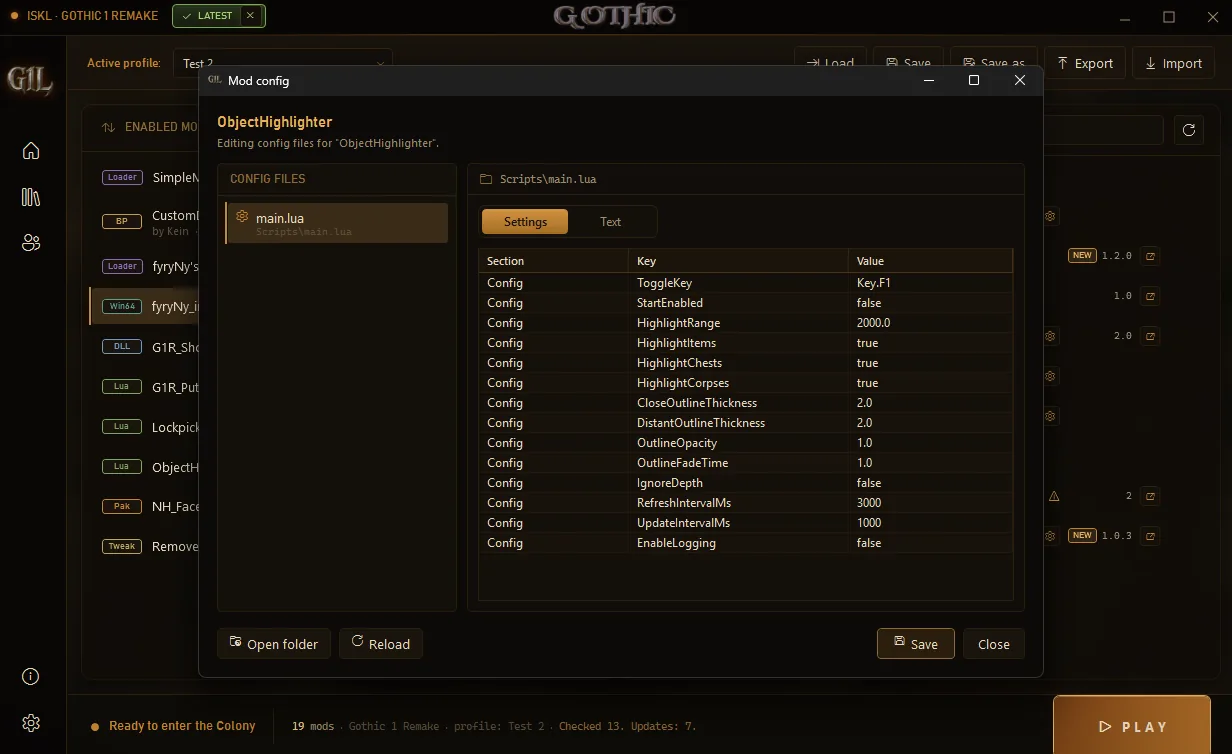
Task: Edit UpdateIntervalMs value 1000
Action: point(930,523)
